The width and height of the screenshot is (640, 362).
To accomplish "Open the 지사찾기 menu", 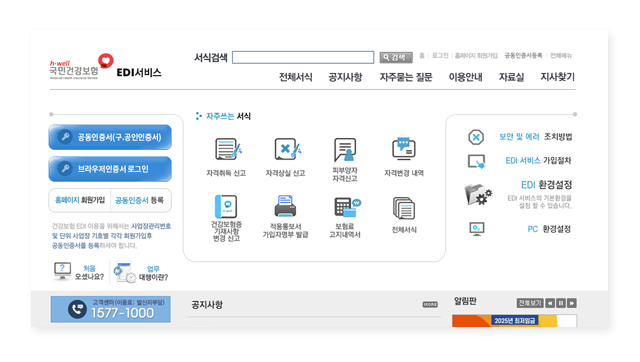I will point(557,77).
